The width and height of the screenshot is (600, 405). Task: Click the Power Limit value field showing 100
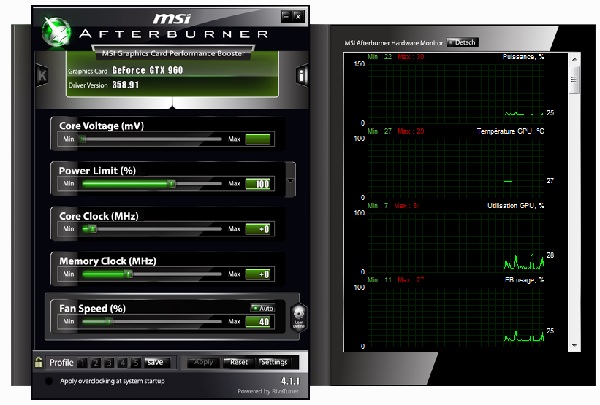click(x=258, y=184)
